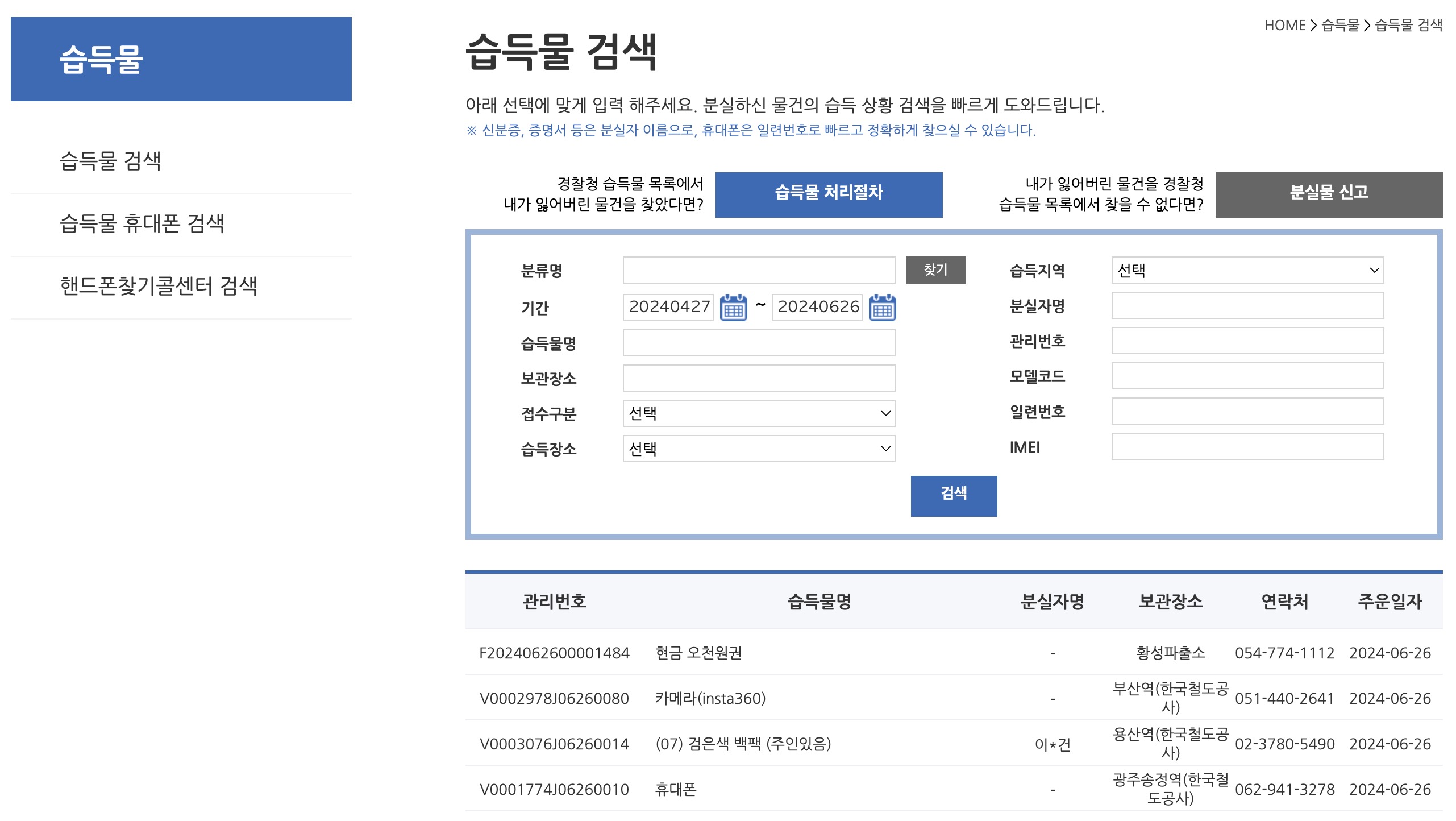The image size is (1456, 821).
Task: Click the 찾기 button next to 분류명
Action: click(x=935, y=270)
